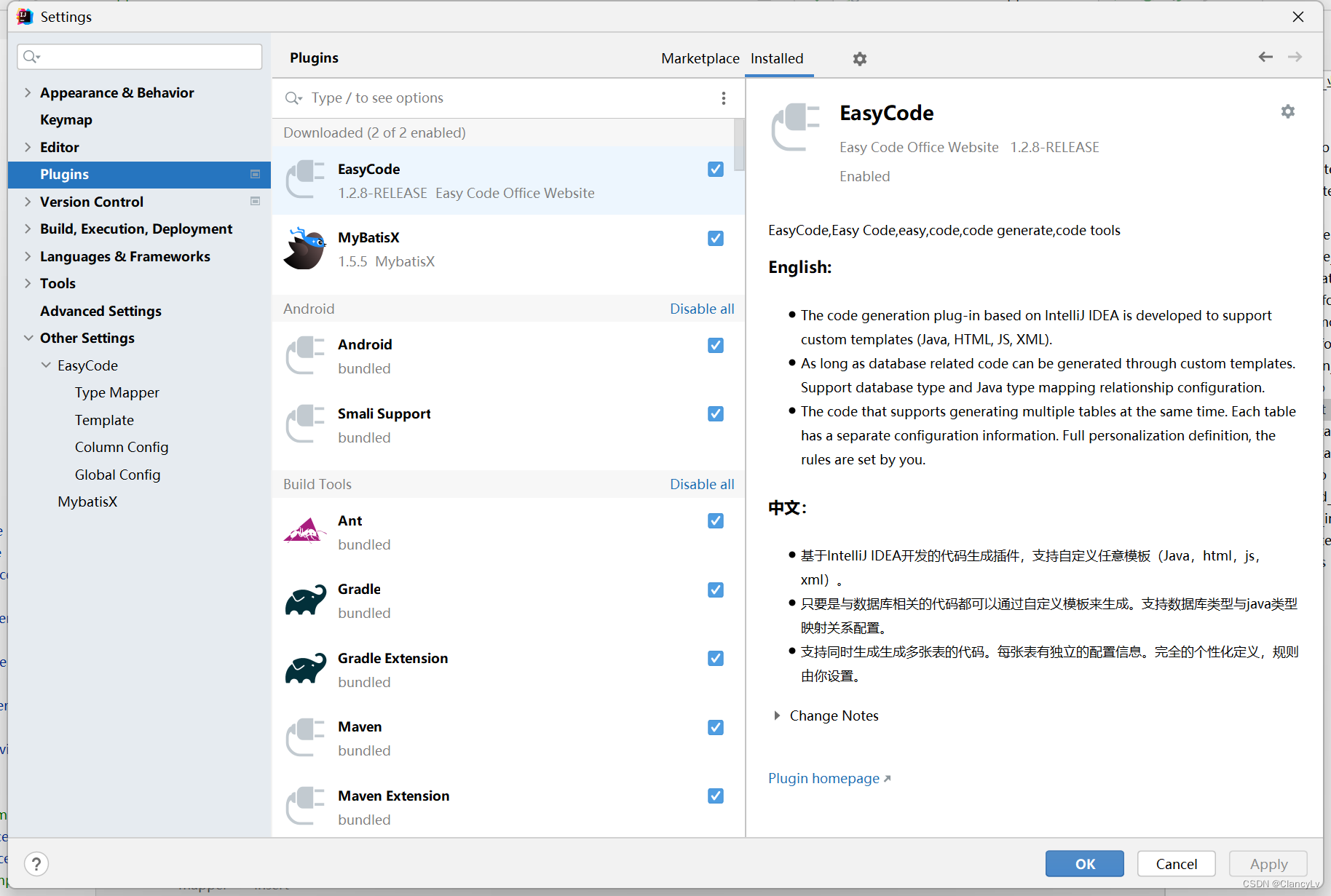Uncheck the Gradle Extension plugin
1331x896 pixels.
pos(716,658)
